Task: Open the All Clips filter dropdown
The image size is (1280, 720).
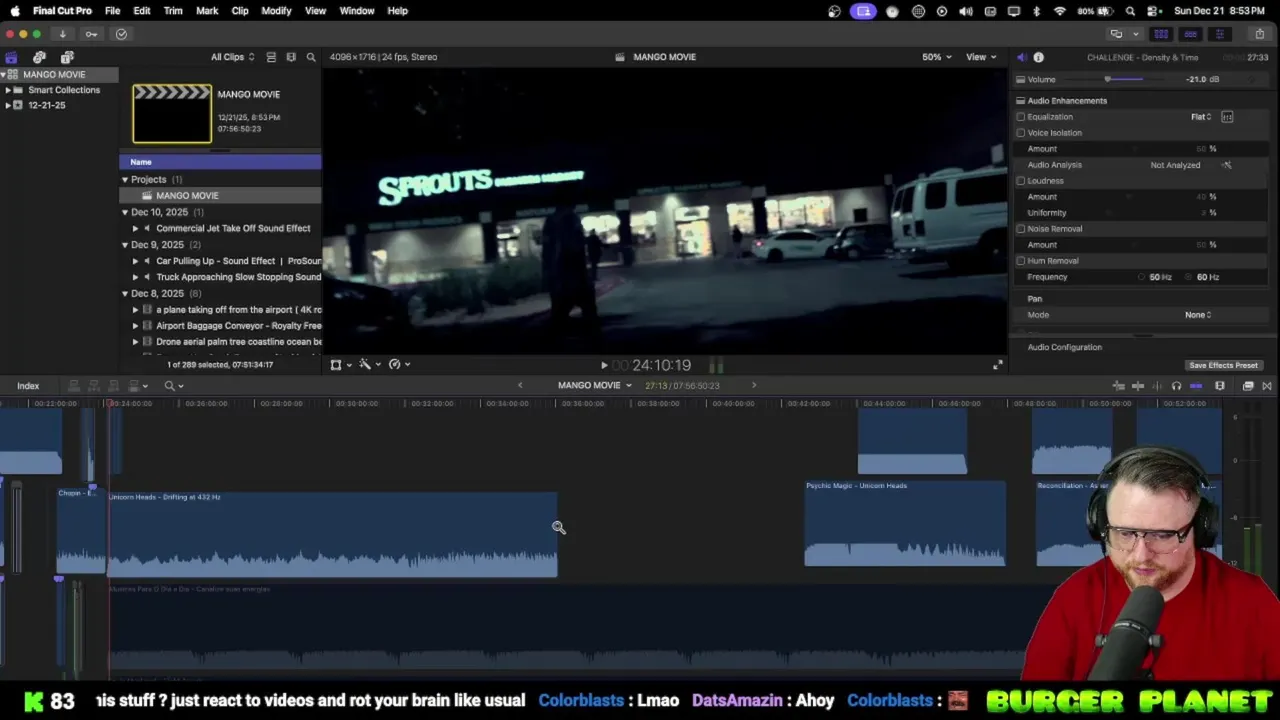Action: pyautogui.click(x=232, y=57)
